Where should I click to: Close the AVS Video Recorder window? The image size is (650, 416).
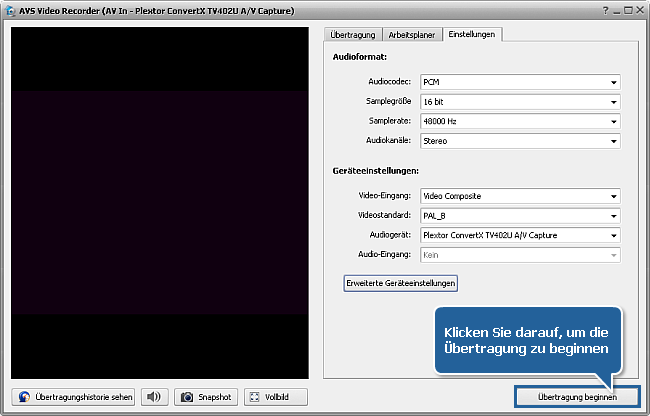pos(640,10)
